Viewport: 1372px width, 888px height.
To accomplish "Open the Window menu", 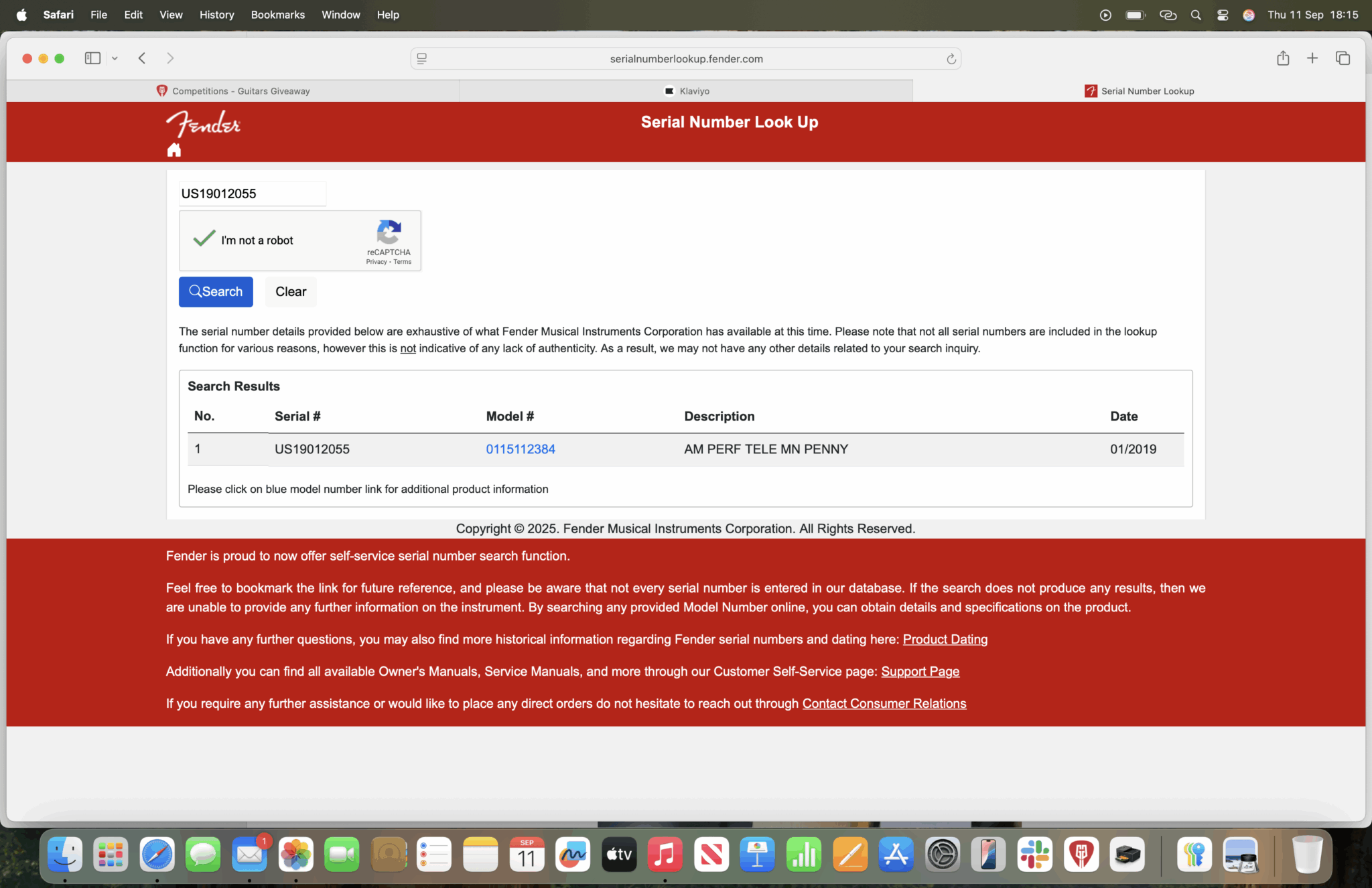I will click(x=340, y=15).
